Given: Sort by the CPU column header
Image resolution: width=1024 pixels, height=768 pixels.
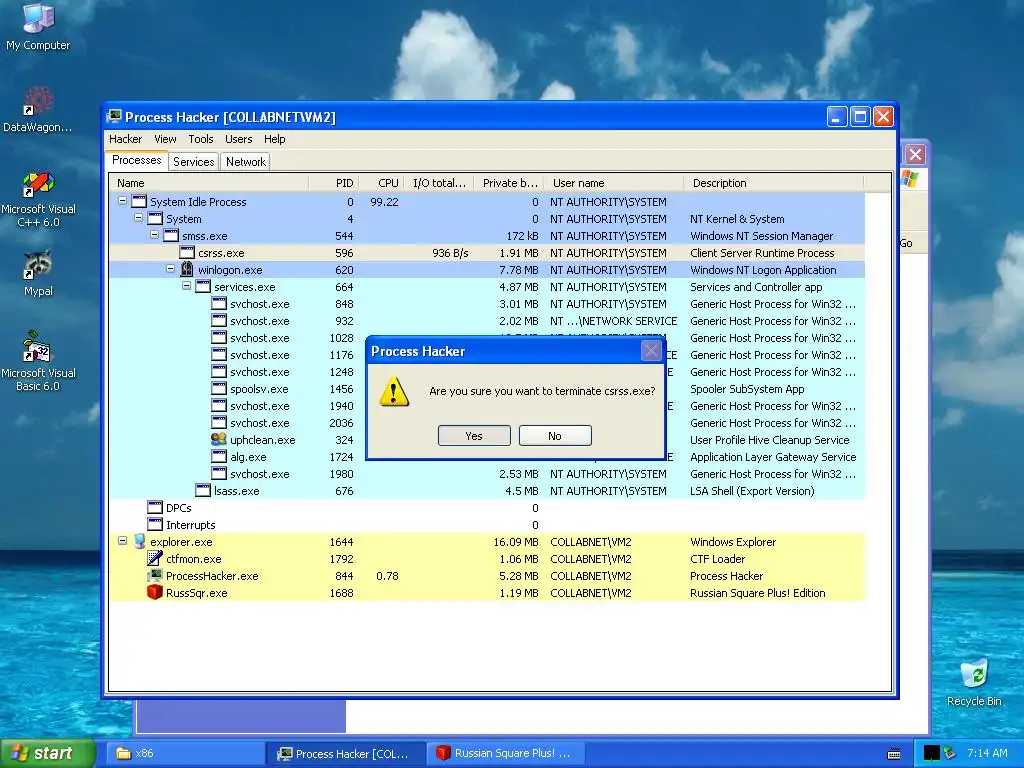Looking at the screenshot, I should pos(381,183).
